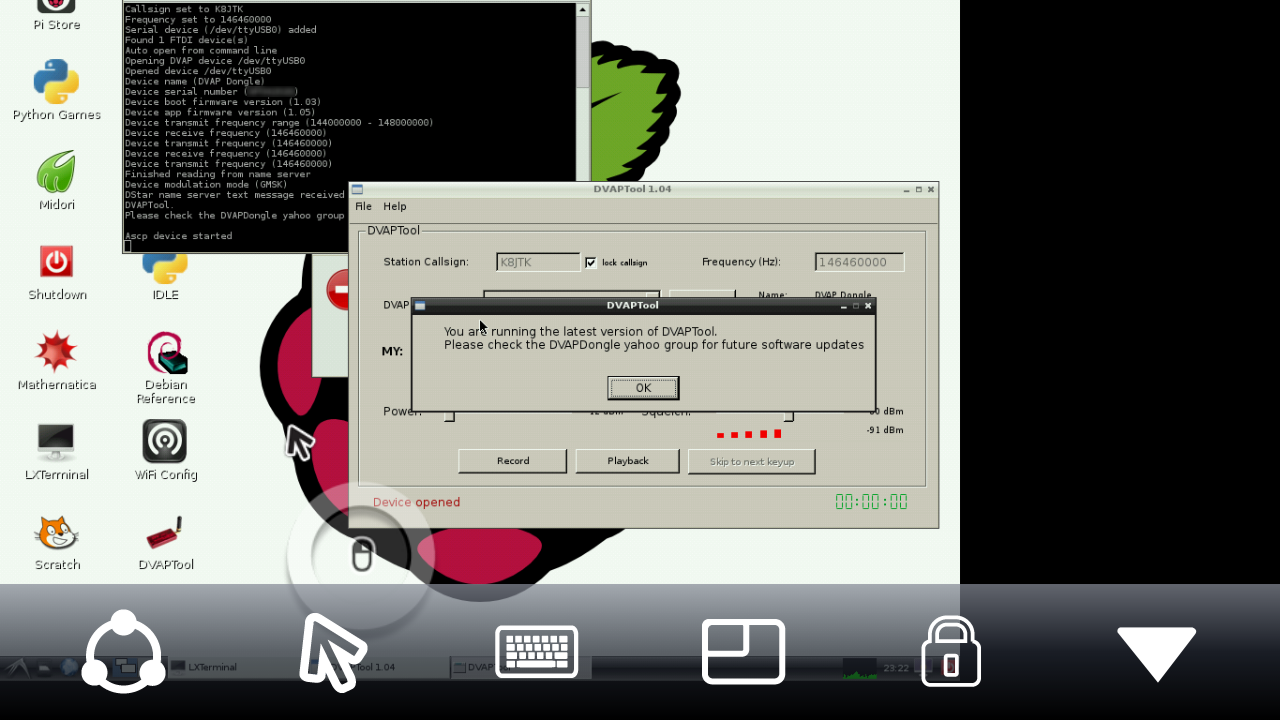Viewport: 1280px width, 720px height.
Task: Open the Pi Store desktop icon
Action: coord(57,15)
